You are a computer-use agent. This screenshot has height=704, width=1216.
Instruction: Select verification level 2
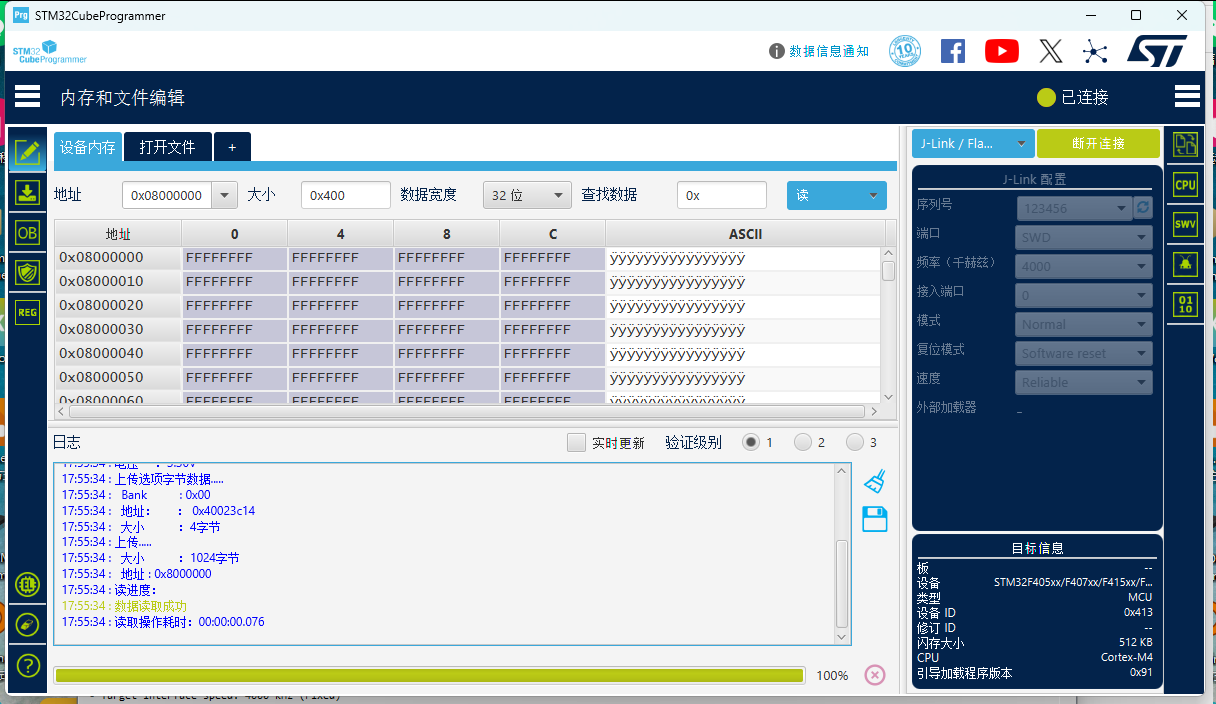click(x=803, y=443)
